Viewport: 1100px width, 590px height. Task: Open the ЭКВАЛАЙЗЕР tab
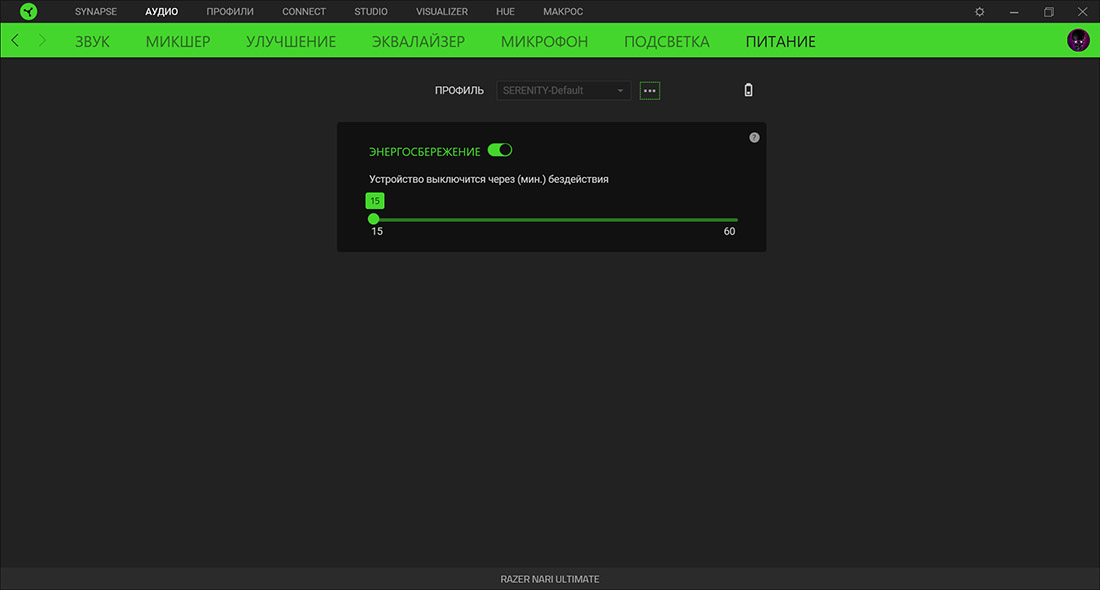click(x=418, y=42)
